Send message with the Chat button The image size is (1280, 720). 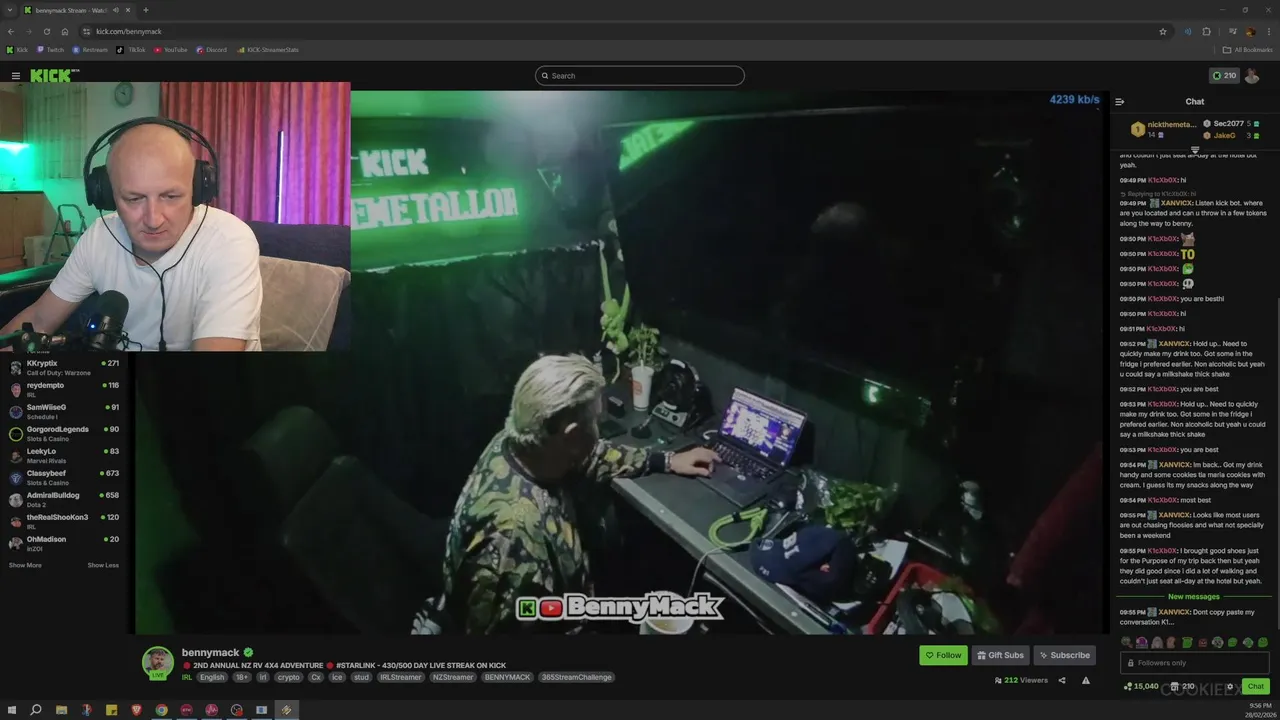1256,686
